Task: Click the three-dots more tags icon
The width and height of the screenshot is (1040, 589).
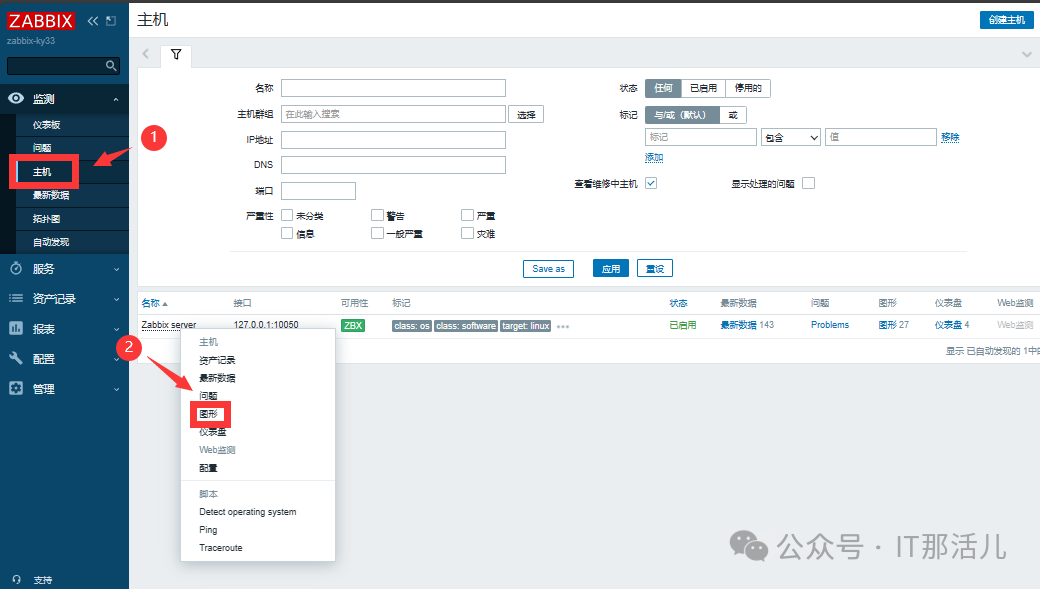Action: pos(563,326)
